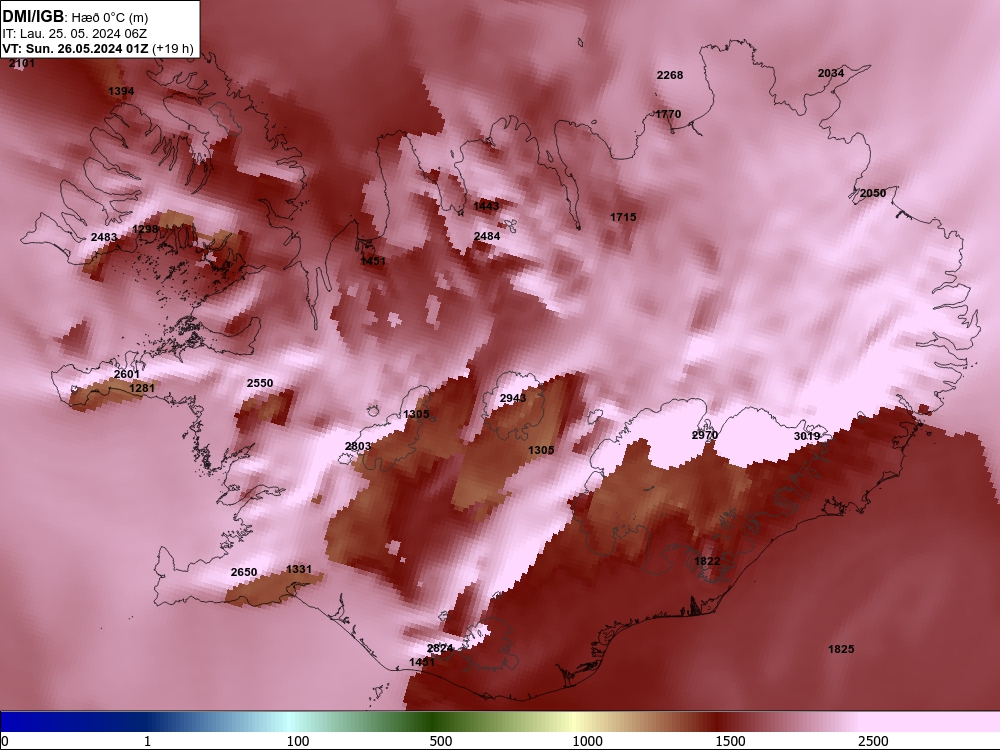The image size is (1000, 750).
Task: Click the 1822 height value
Action: point(707,561)
